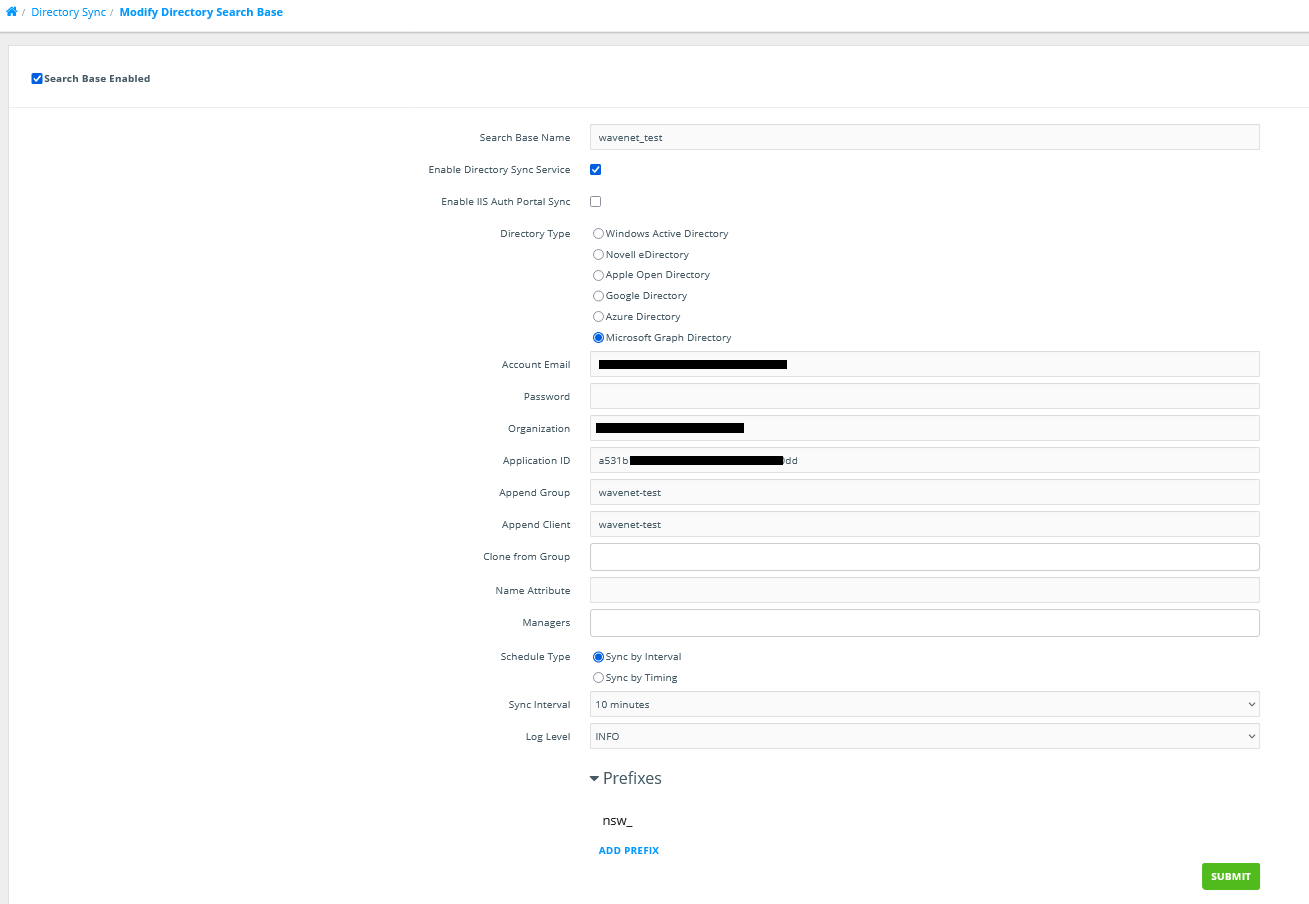This screenshot has height=904, width=1309.
Task: Open the Directory Sync breadcrumb link
Action: point(68,12)
